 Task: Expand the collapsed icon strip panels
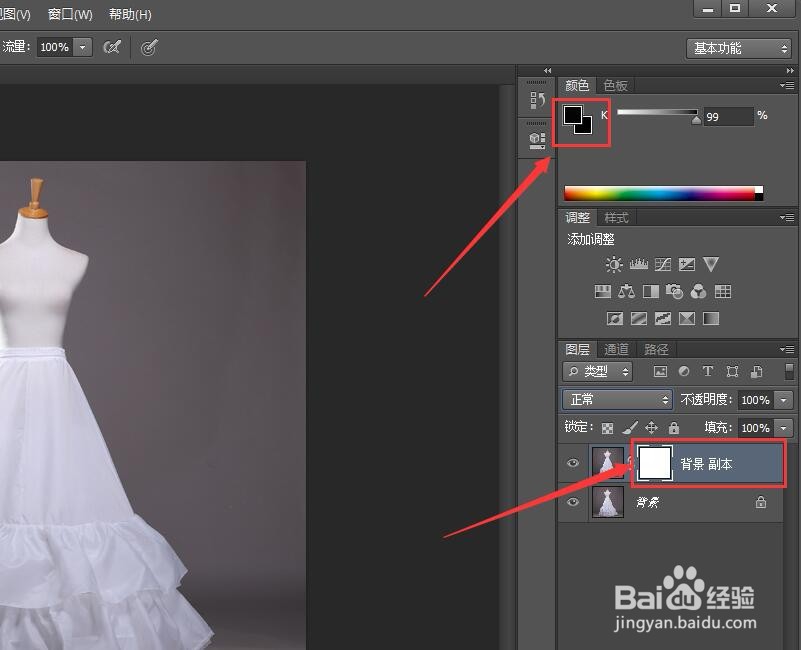tap(548, 71)
